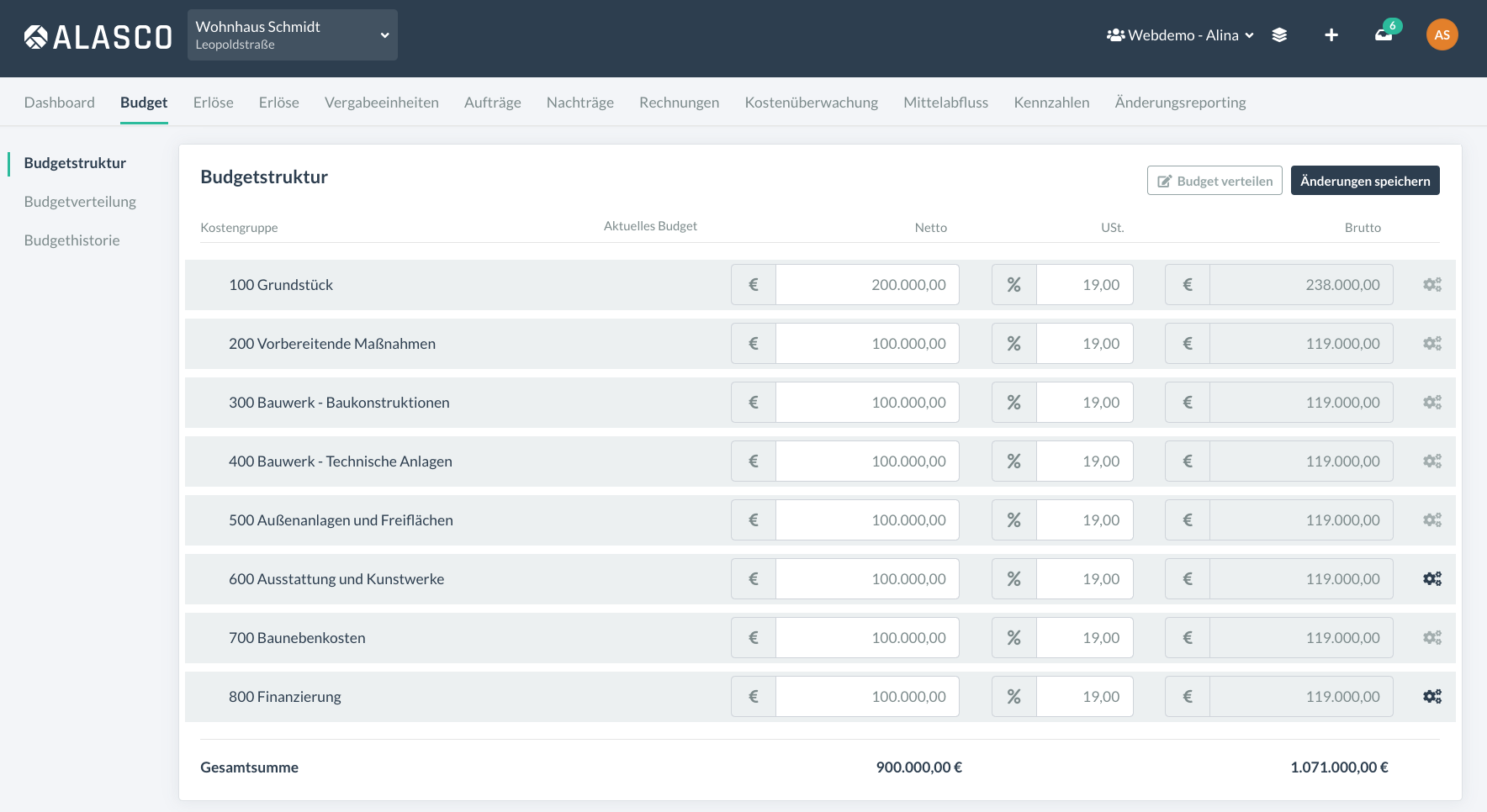Click the Alasco logo
Image resolution: width=1487 pixels, height=812 pixels.
[x=98, y=37]
